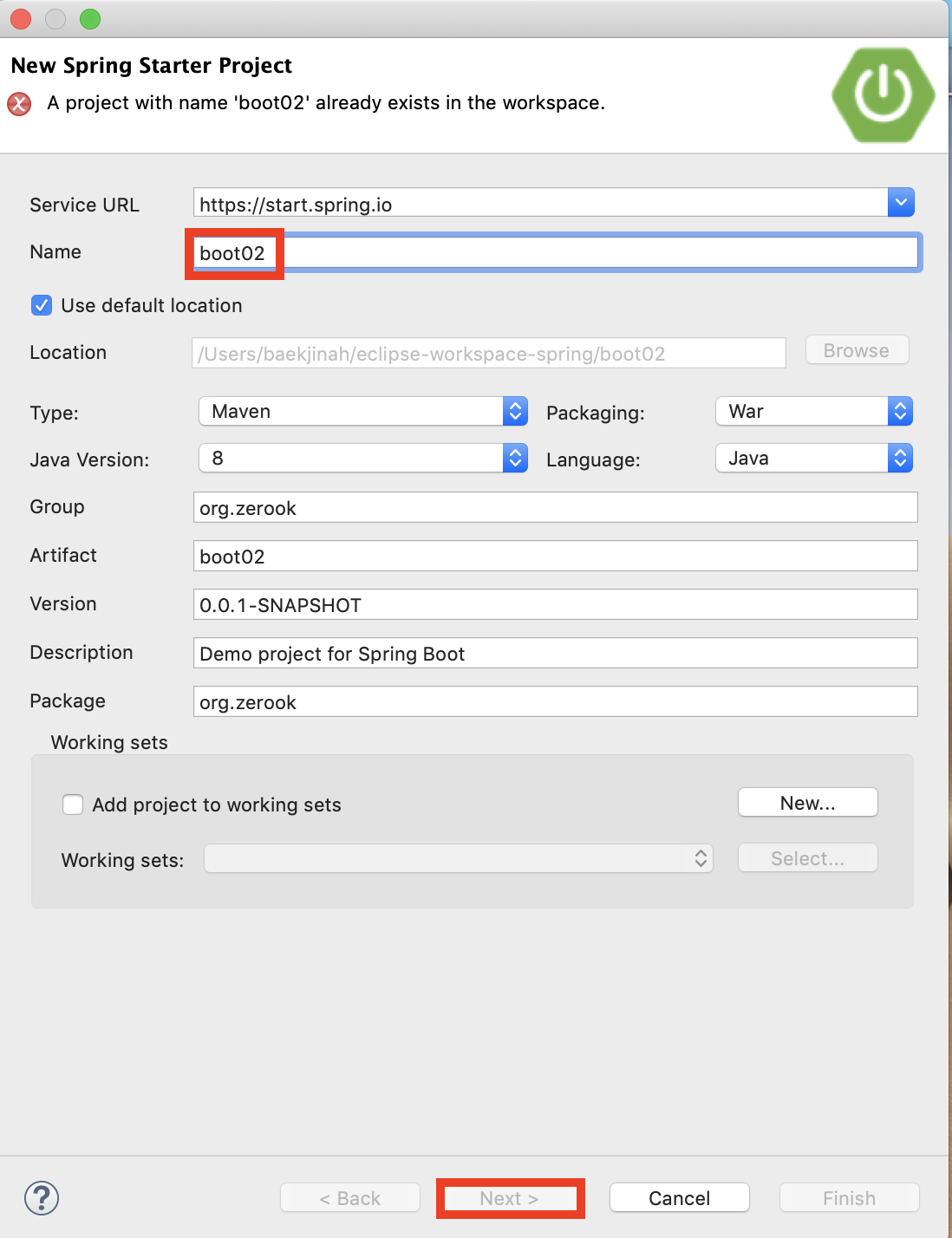The width and height of the screenshot is (952, 1238).
Task: Toggle the Use default location checkbox
Action: pyautogui.click(x=41, y=305)
